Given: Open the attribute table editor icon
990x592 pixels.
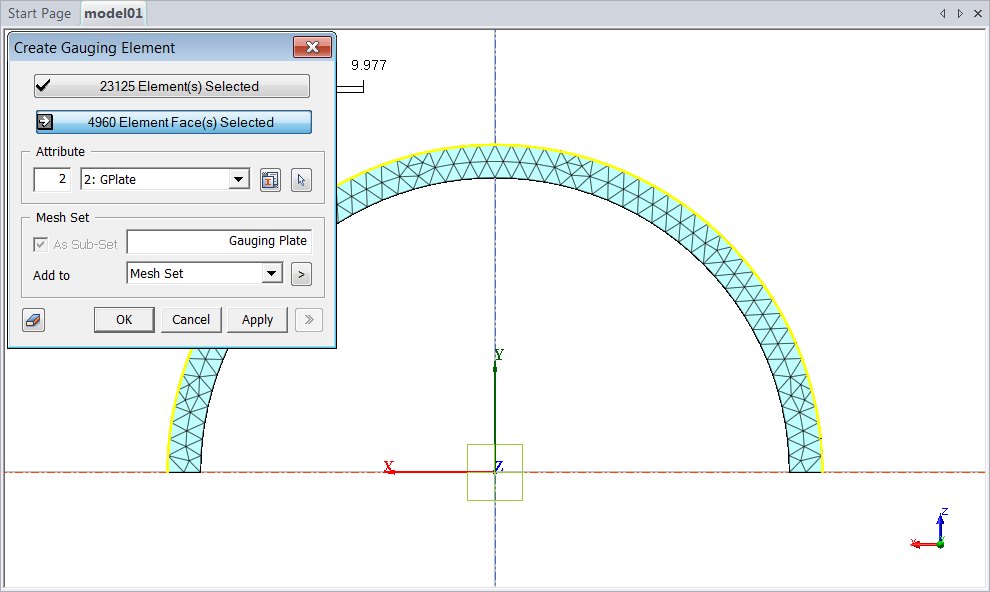Looking at the screenshot, I should (x=270, y=180).
